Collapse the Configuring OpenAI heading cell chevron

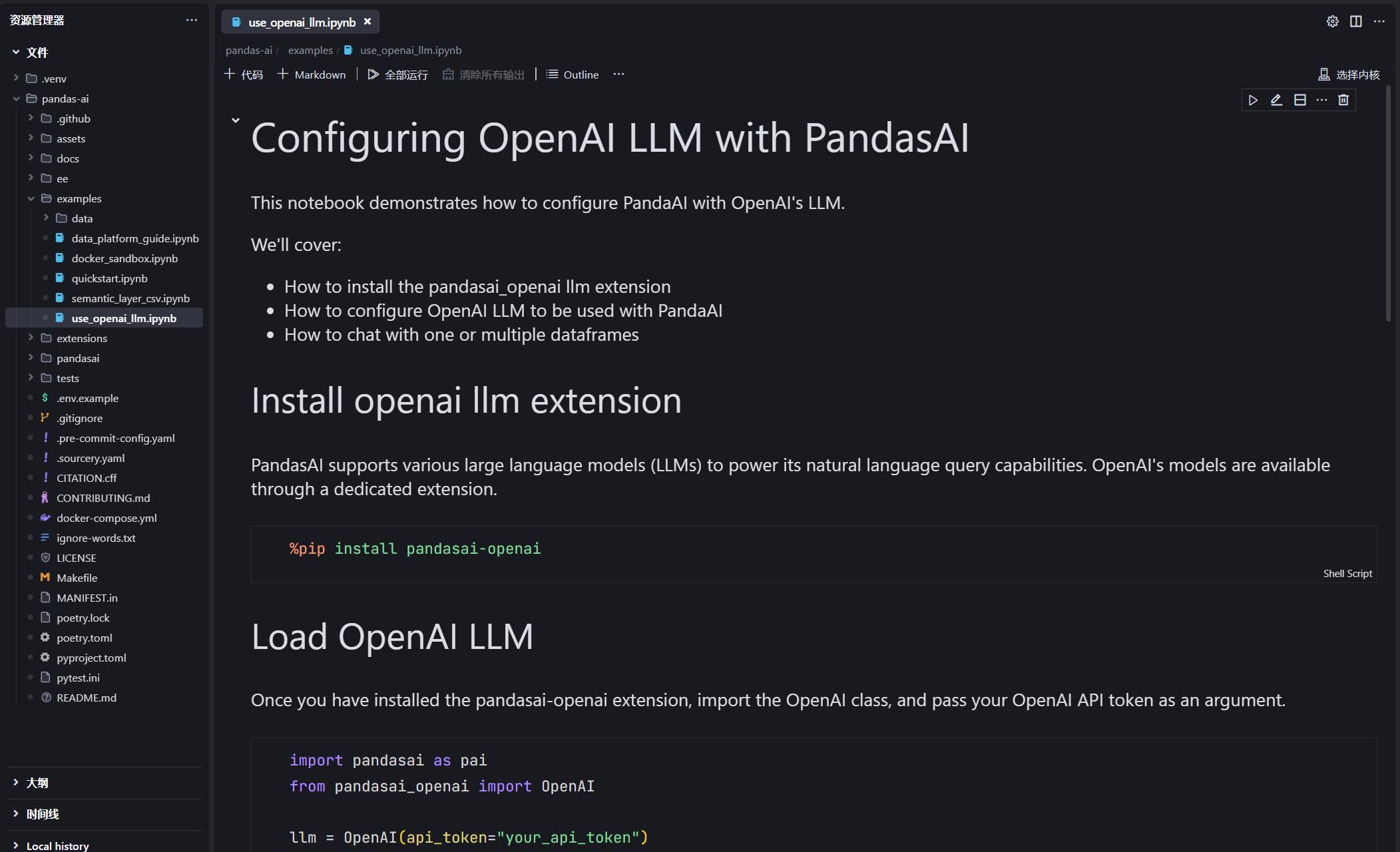[x=235, y=120]
